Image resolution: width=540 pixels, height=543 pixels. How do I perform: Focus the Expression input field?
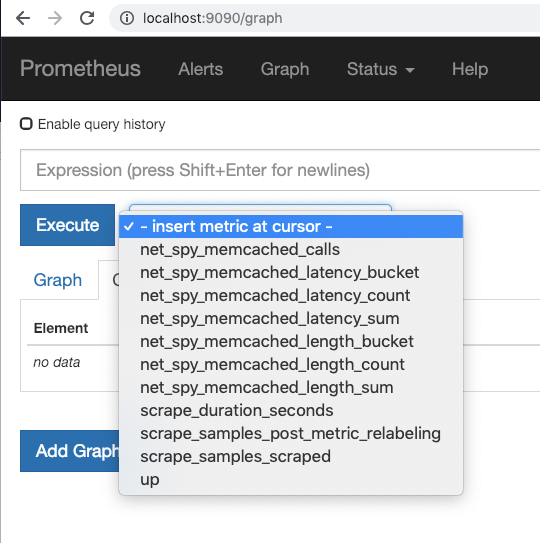pyautogui.click(x=280, y=170)
